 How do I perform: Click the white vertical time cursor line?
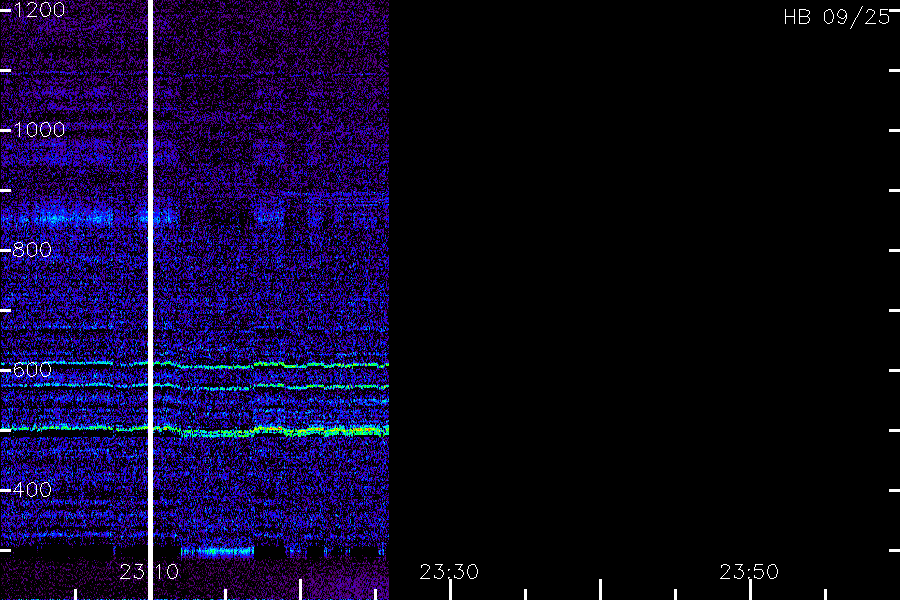(150, 300)
